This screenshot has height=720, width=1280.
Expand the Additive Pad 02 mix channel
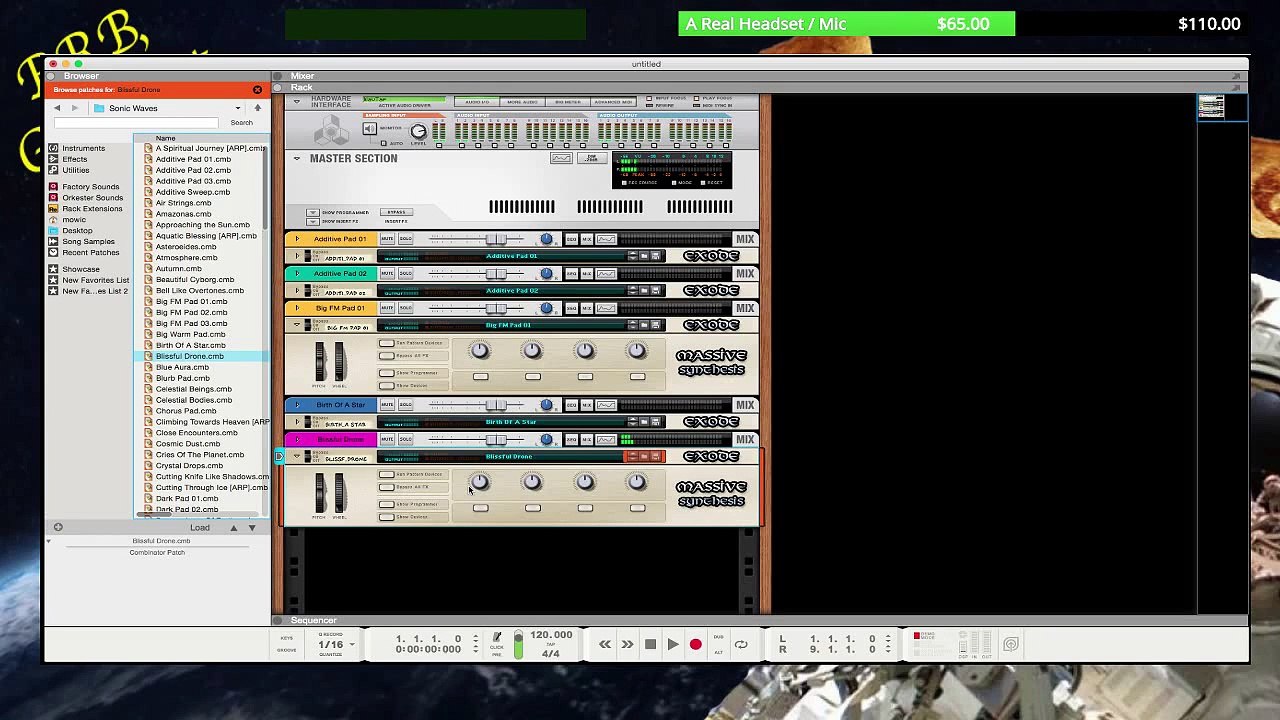pyautogui.click(x=296, y=273)
